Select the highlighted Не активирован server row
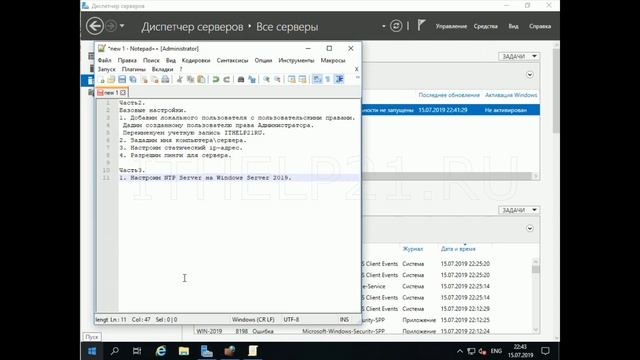This screenshot has height=360, width=640. click(451, 110)
